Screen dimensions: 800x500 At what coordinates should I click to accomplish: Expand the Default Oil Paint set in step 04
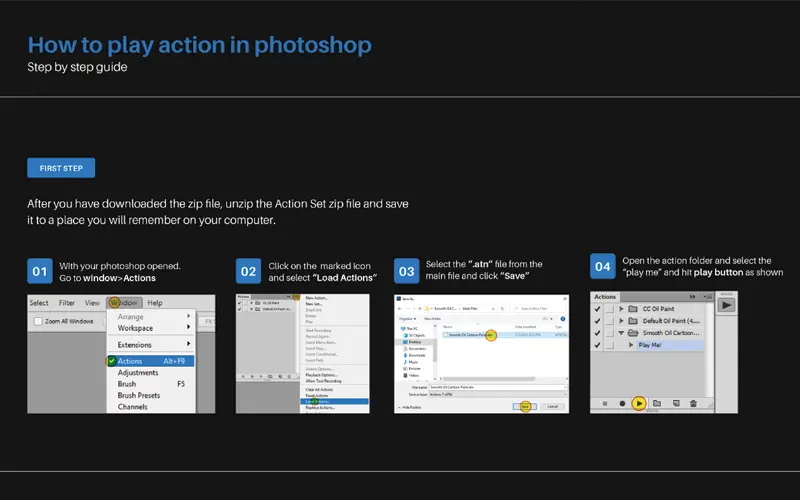point(621,321)
